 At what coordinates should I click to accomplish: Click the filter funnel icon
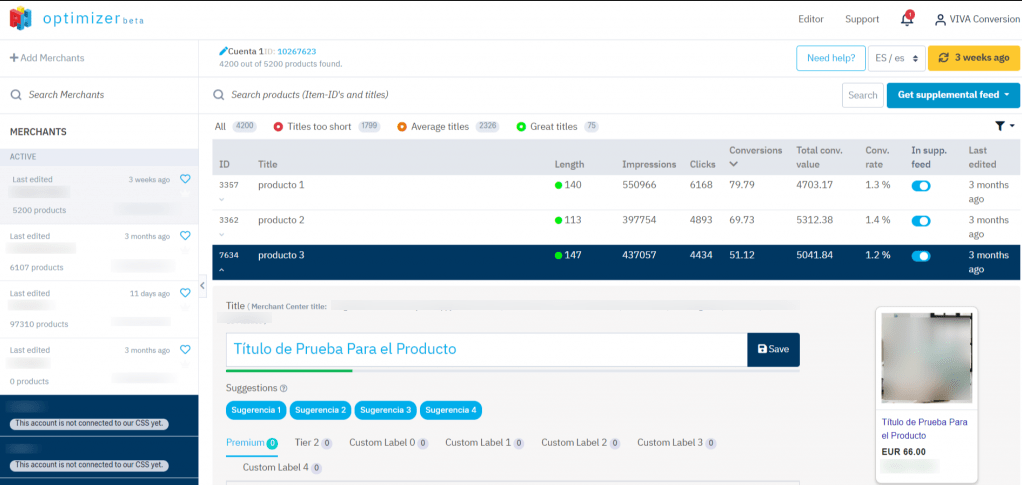coord(1000,126)
